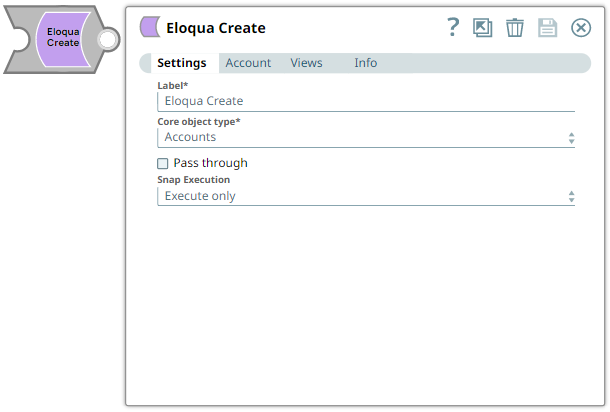Click the Snap Execution stepper arrows

pyautogui.click(x=571, y=196)
